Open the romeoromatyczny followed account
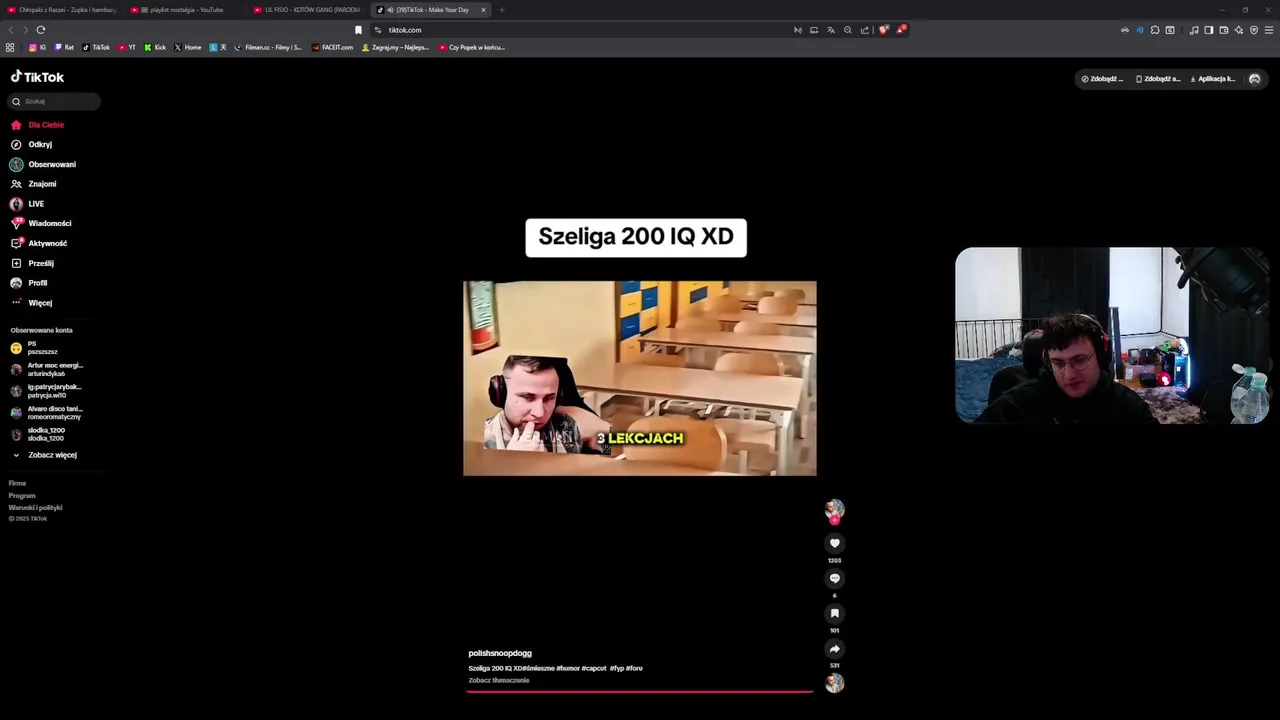 pyautogui.click(x=46, y=412)
